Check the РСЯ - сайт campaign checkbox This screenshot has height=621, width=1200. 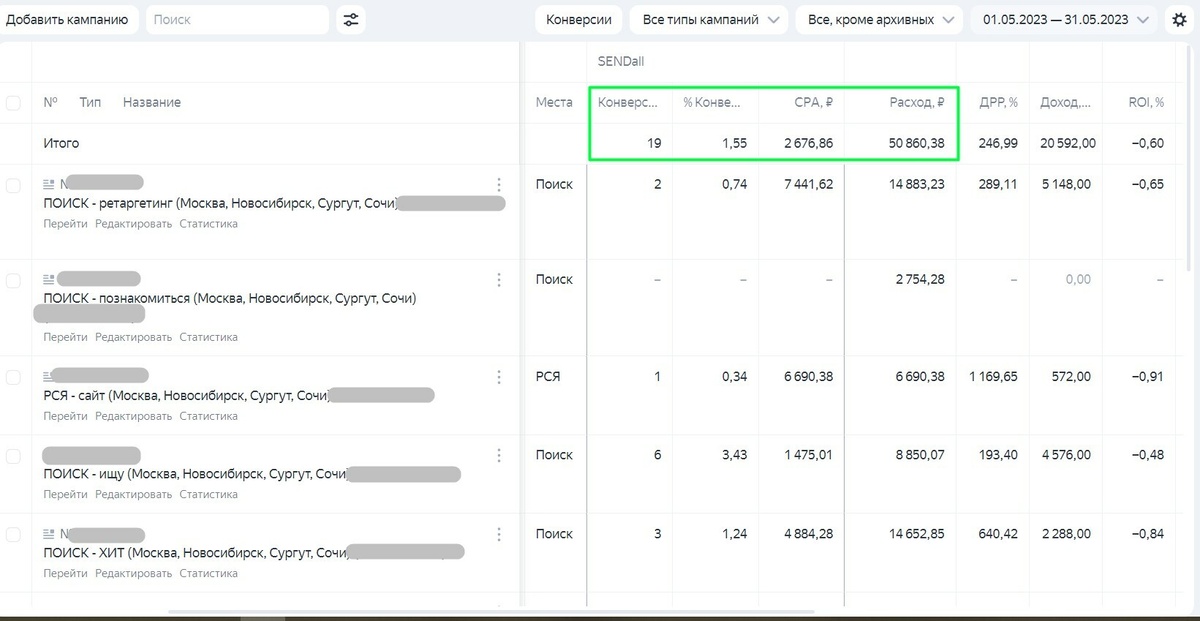(x=13, y=377)
